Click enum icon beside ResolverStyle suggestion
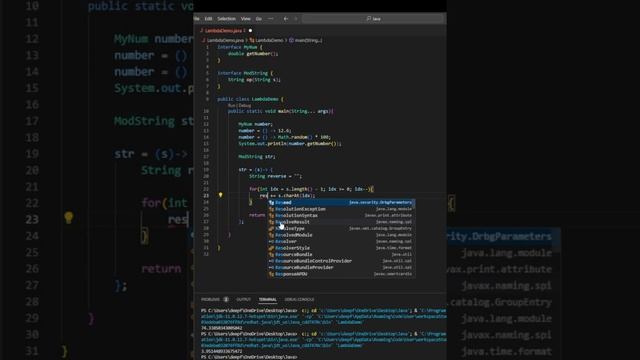This screenshot has height=360, width=640. pos(271,248)
